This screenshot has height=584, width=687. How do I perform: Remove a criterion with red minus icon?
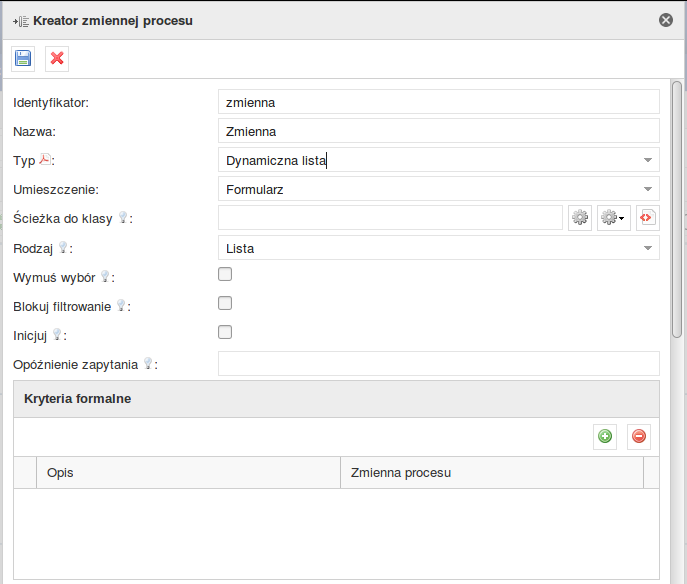tap(639, 436)
